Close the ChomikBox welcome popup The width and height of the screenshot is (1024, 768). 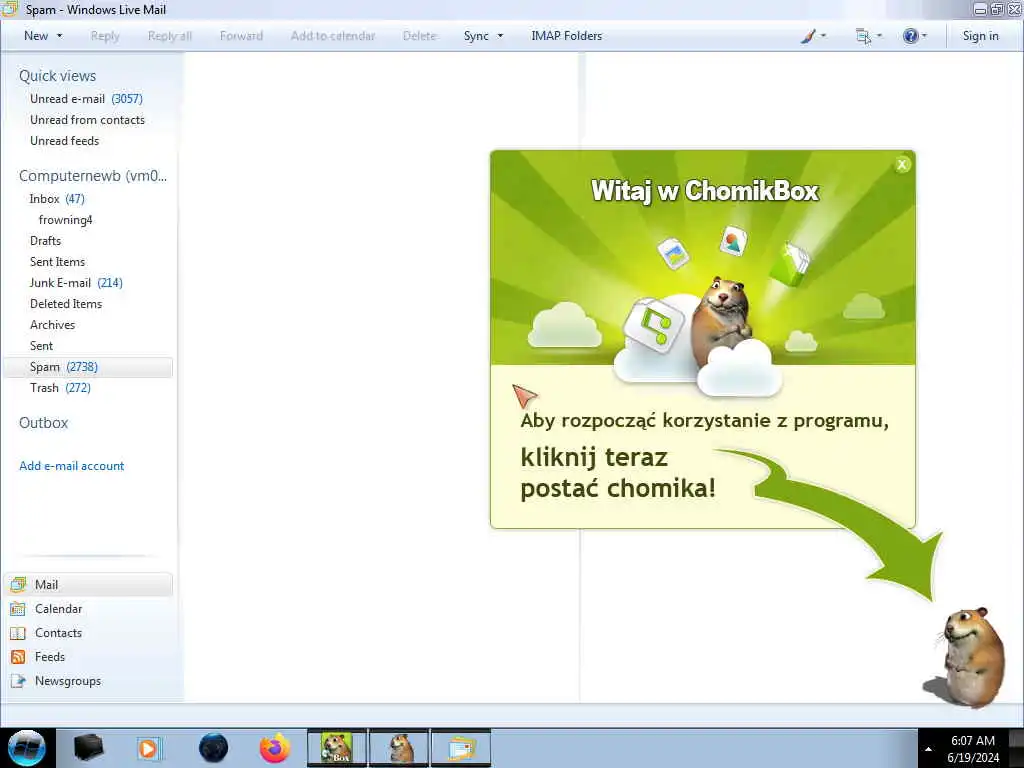pos(902,165)
